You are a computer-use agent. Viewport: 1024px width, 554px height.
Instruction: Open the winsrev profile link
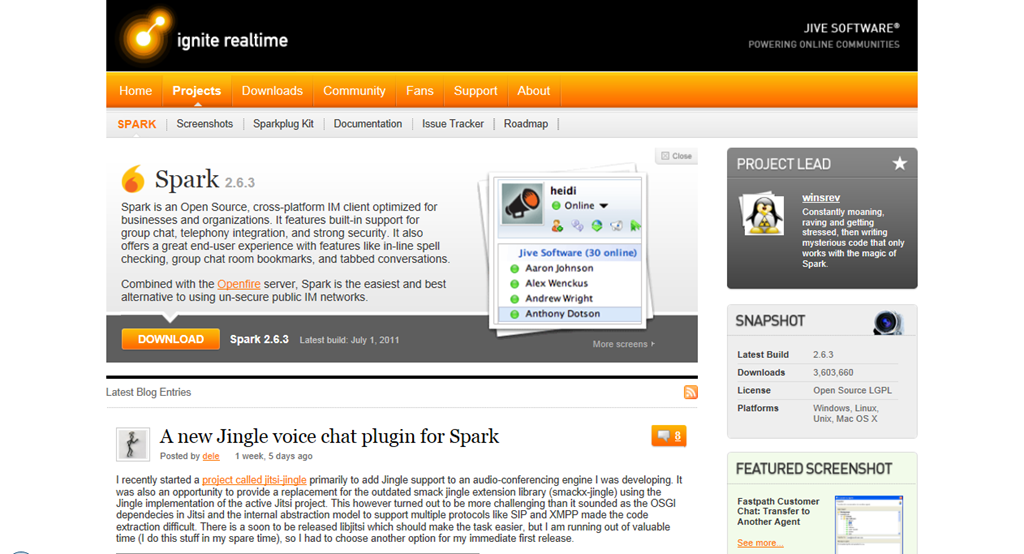click(821, 198)
